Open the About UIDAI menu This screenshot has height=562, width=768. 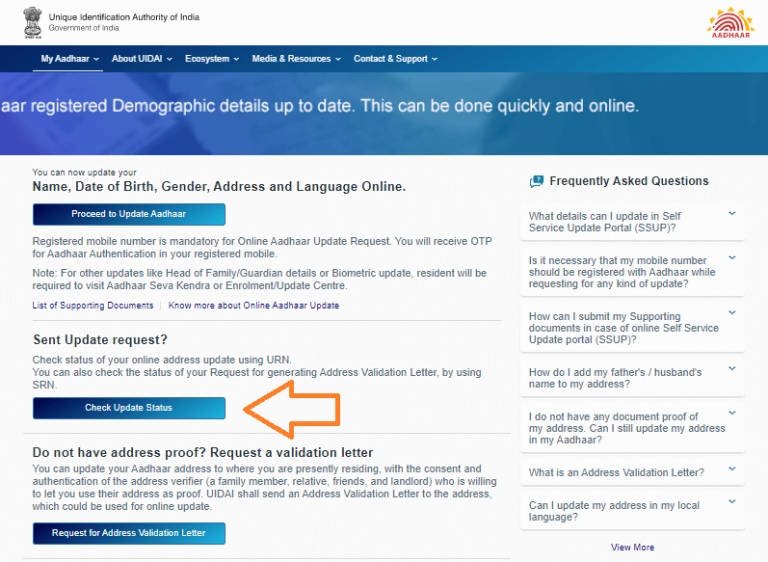[142, 59]
